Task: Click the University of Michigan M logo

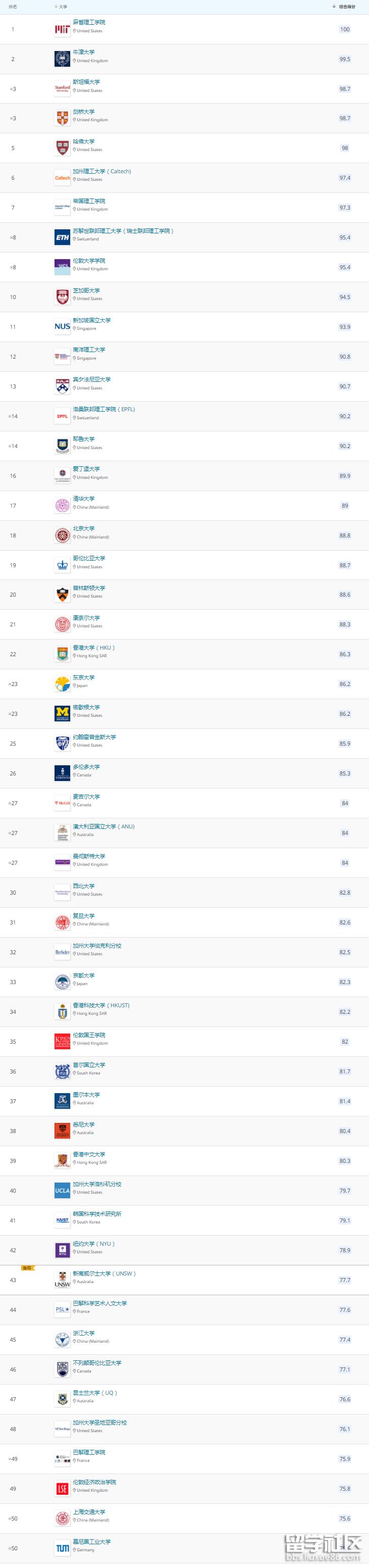Action: (x=62, y=713)
